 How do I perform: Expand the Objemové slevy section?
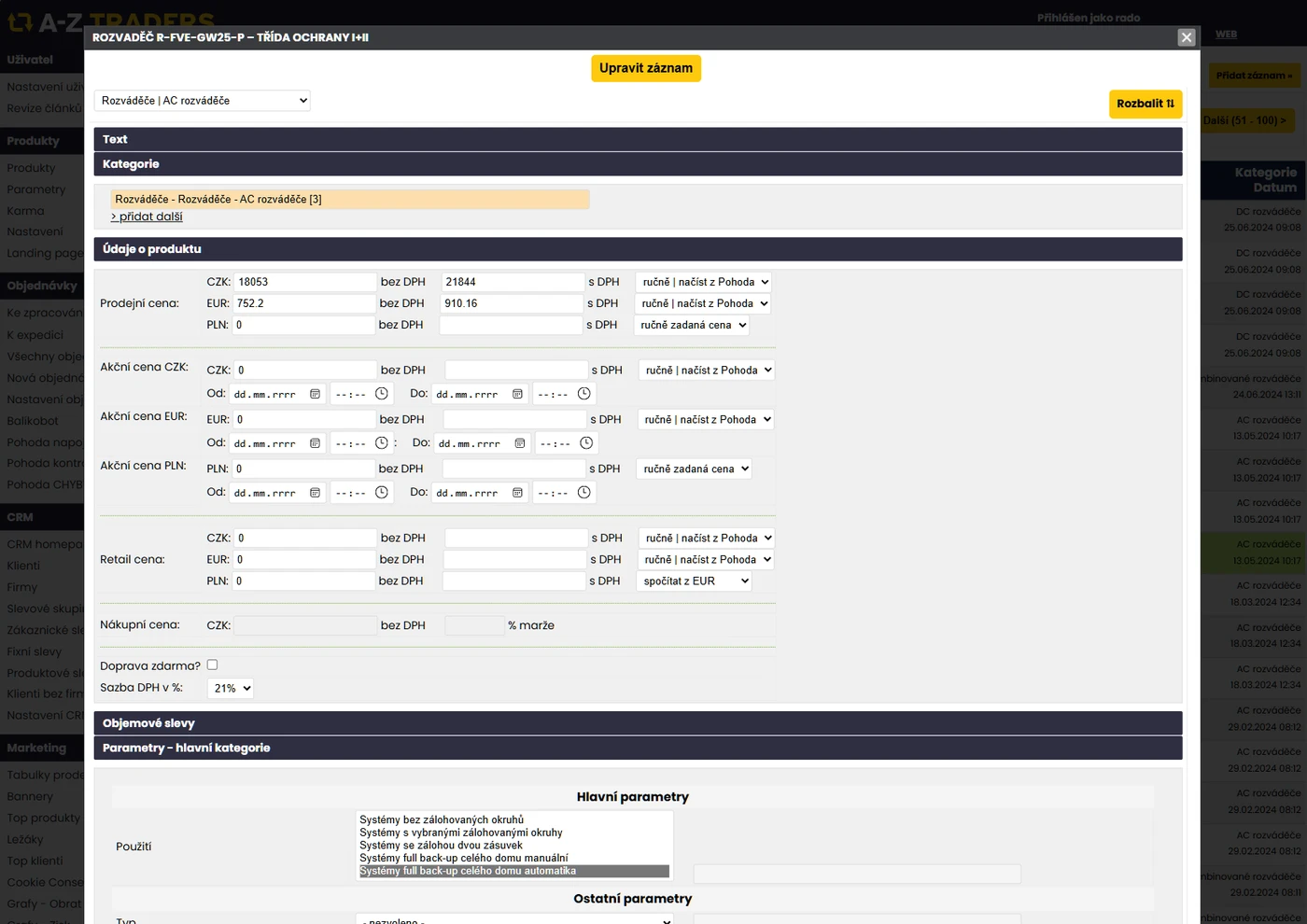[x=638, y=723]
